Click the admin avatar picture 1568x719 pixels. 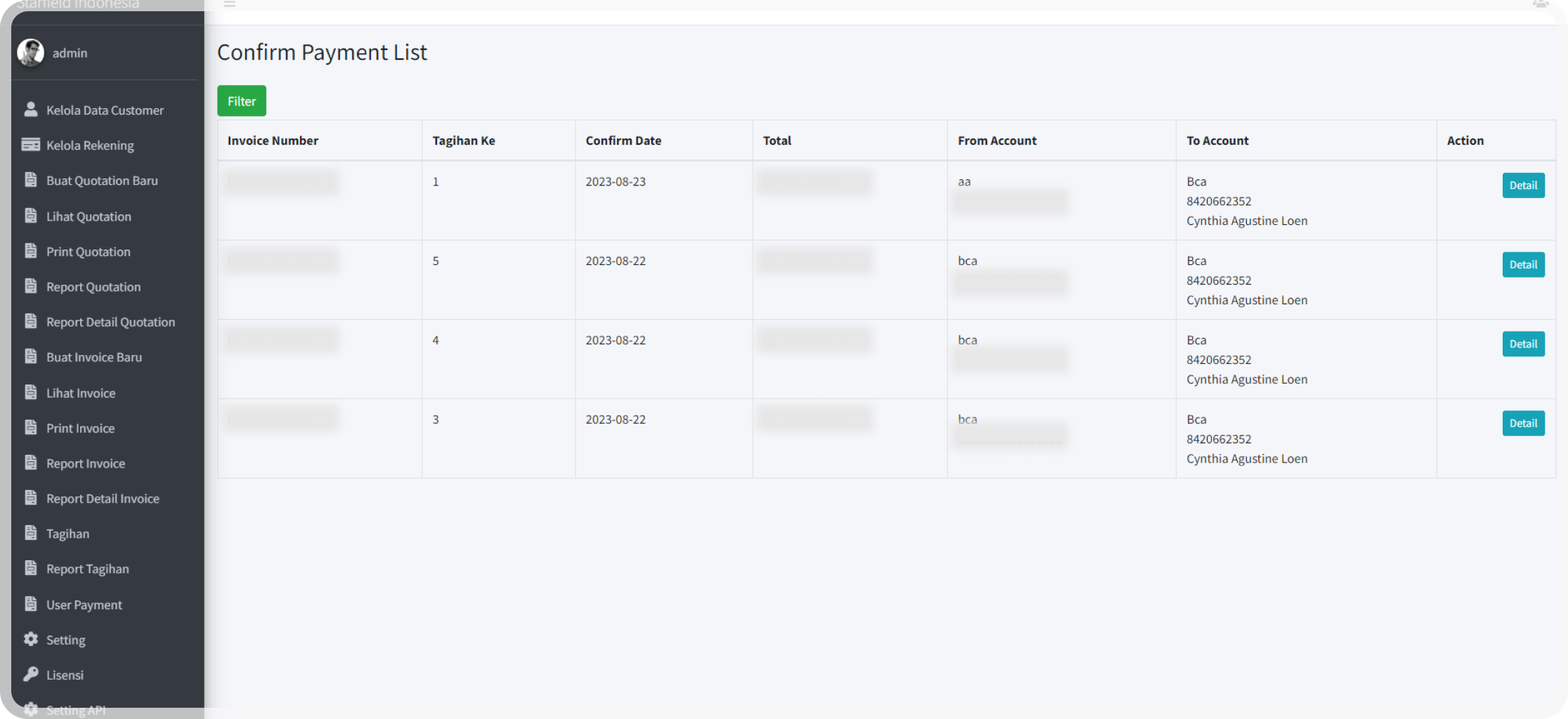pyautogui.click(x=30, y=53)
